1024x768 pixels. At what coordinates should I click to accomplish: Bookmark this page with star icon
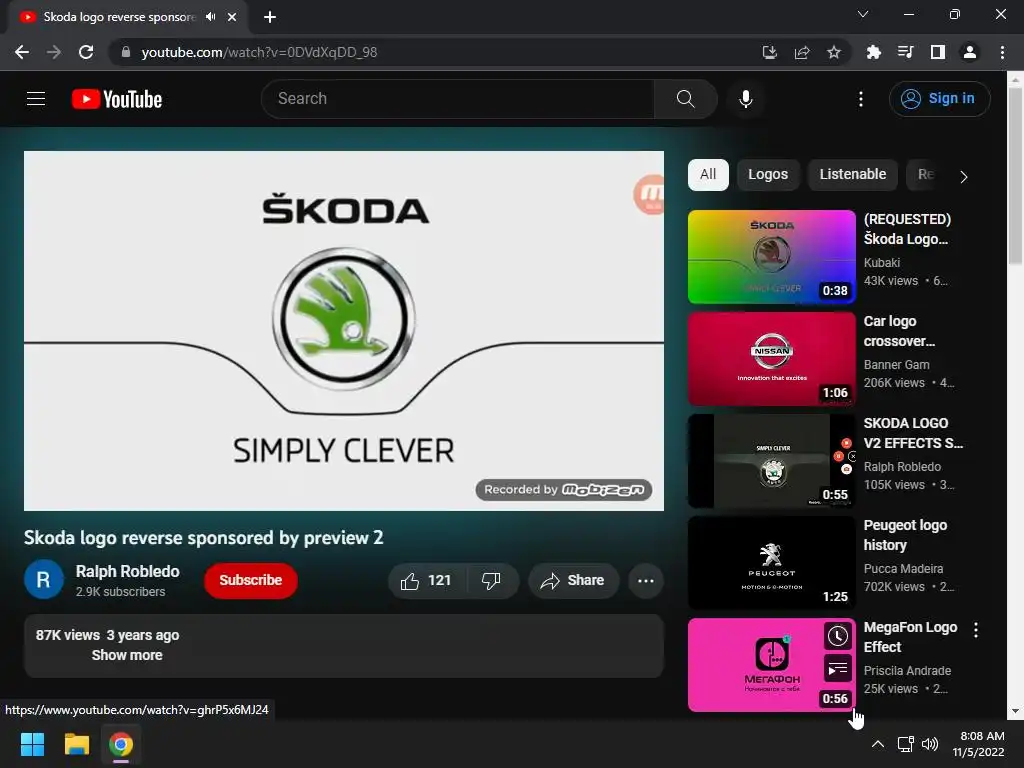pos(834,52)
